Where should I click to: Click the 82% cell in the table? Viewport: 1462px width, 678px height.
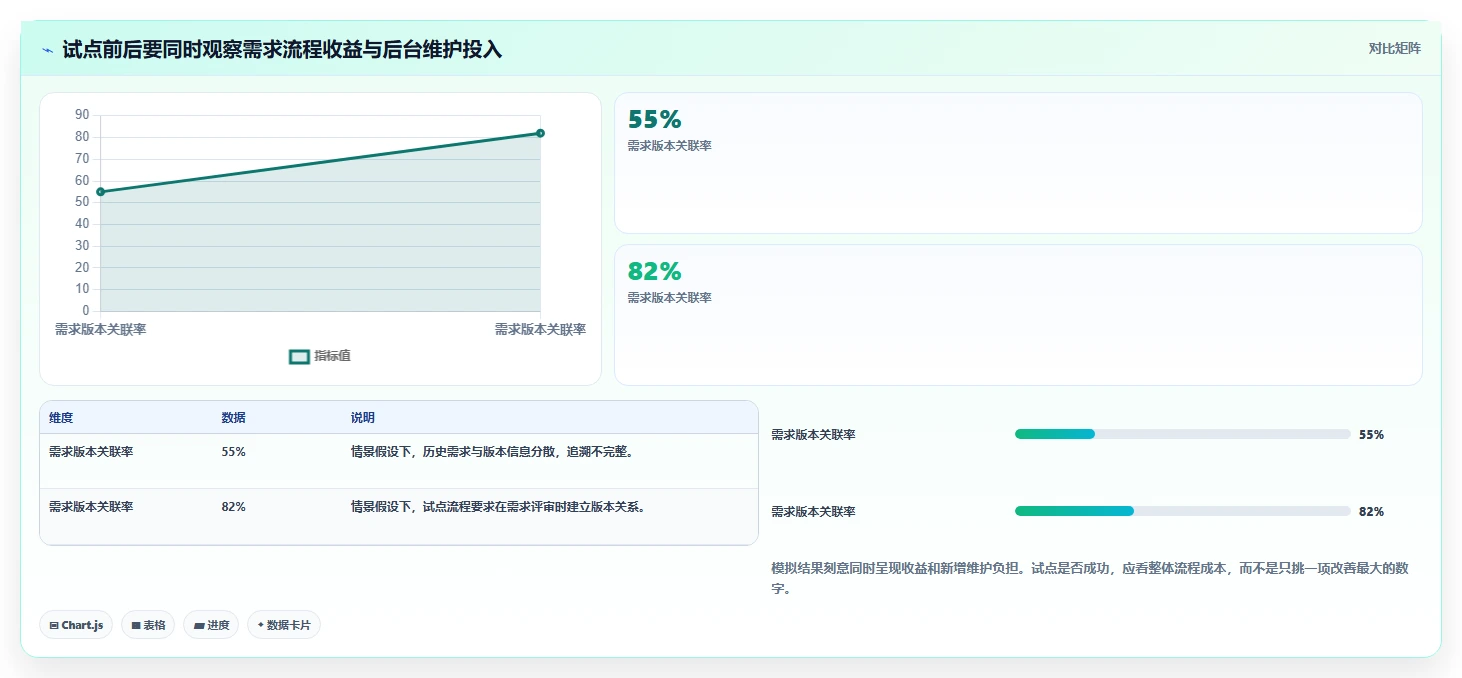pos(233,507)
